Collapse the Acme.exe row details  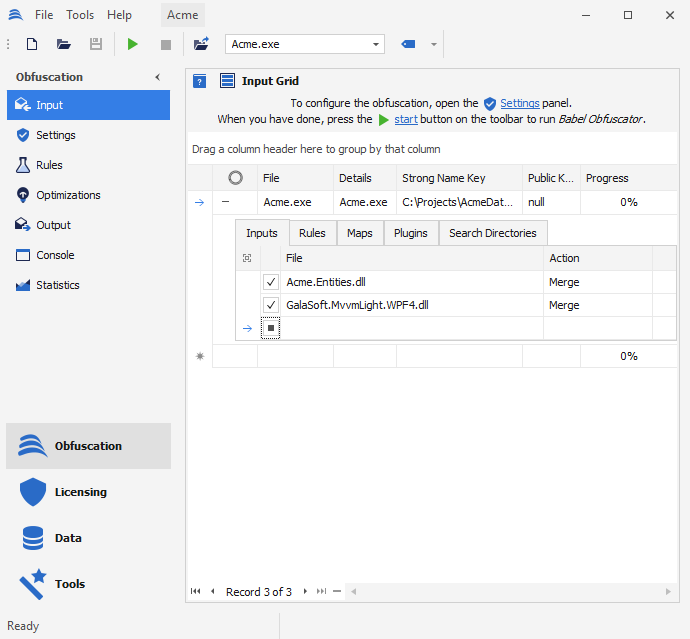(226, 202)
